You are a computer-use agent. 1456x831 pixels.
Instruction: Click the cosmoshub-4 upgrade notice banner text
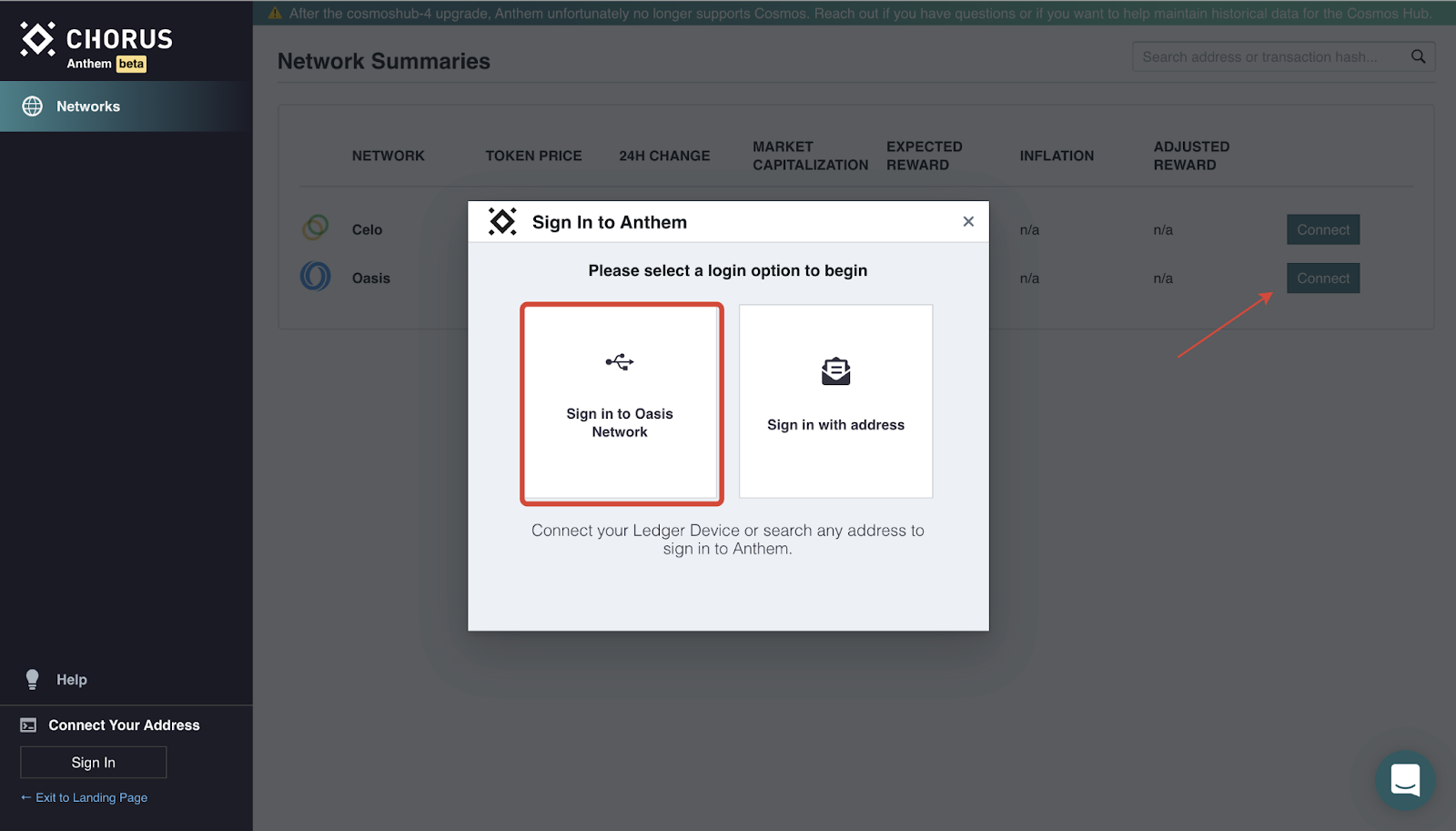pyautogui.click(x=860, y=14)
